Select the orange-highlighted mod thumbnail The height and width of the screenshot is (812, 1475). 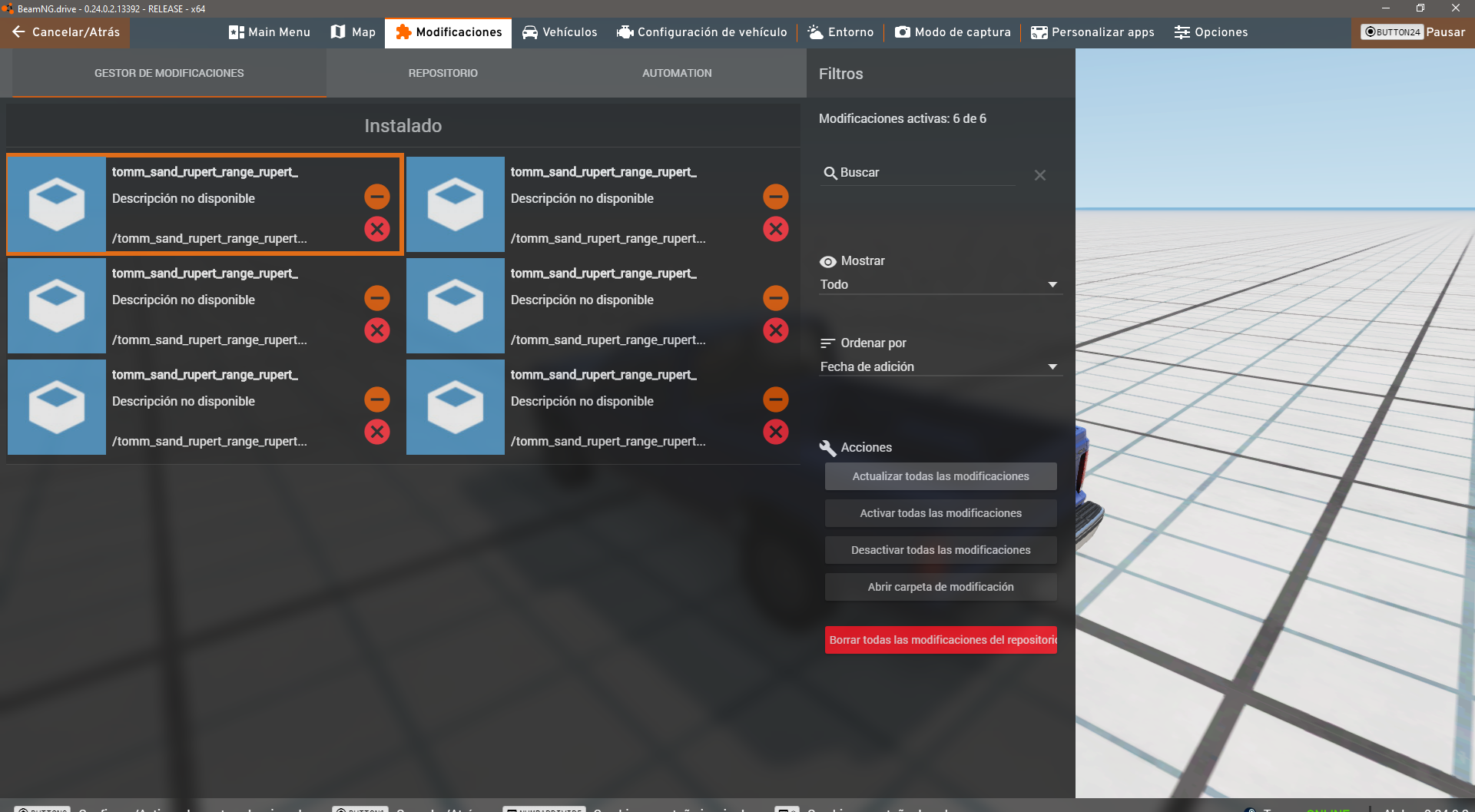pyautogui.click(x=57, y=204)
